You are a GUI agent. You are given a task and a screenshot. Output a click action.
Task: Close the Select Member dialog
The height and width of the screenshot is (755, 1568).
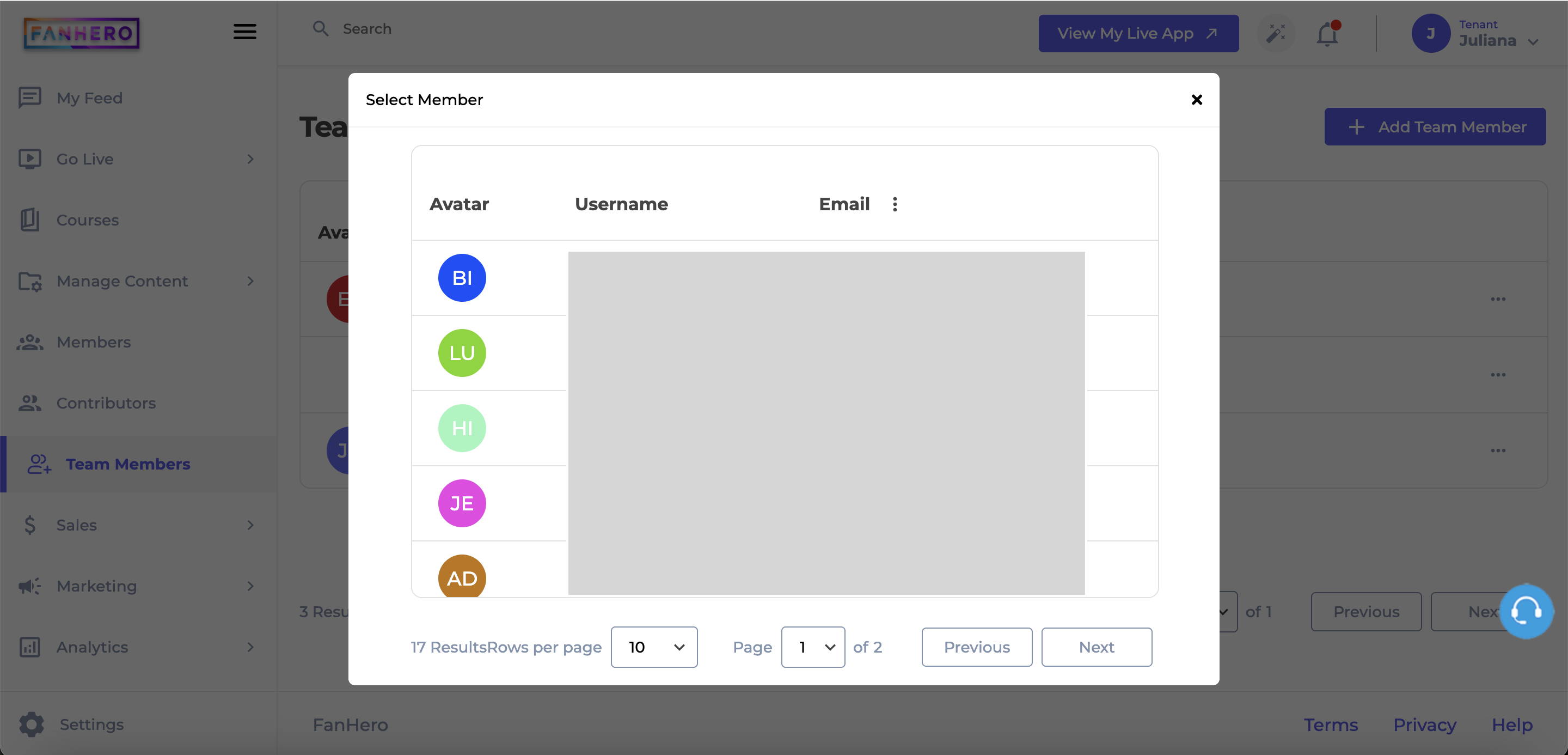click(x=1196, y=100)
